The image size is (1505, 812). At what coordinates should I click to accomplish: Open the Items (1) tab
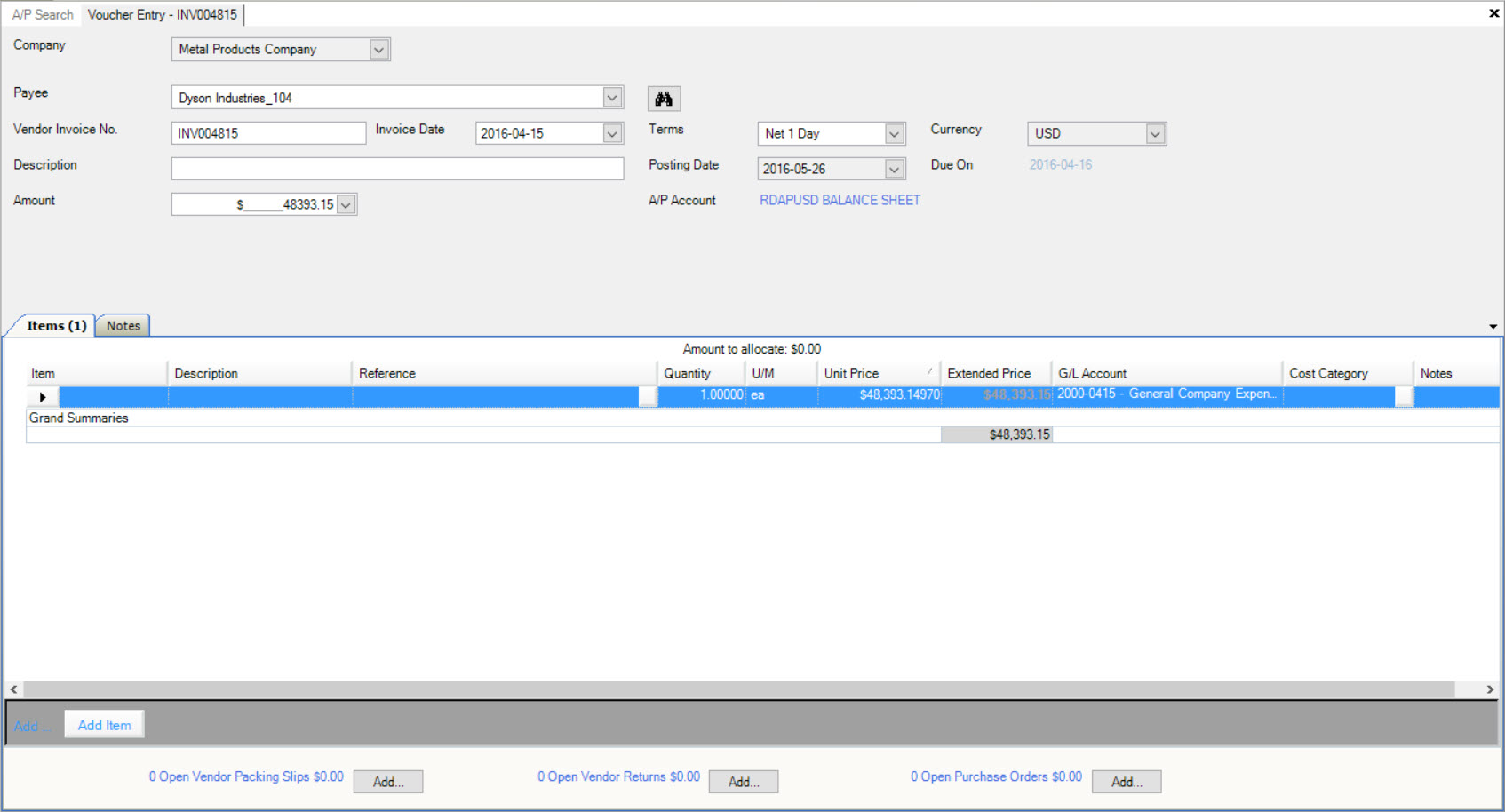click(x=56, y=326)
